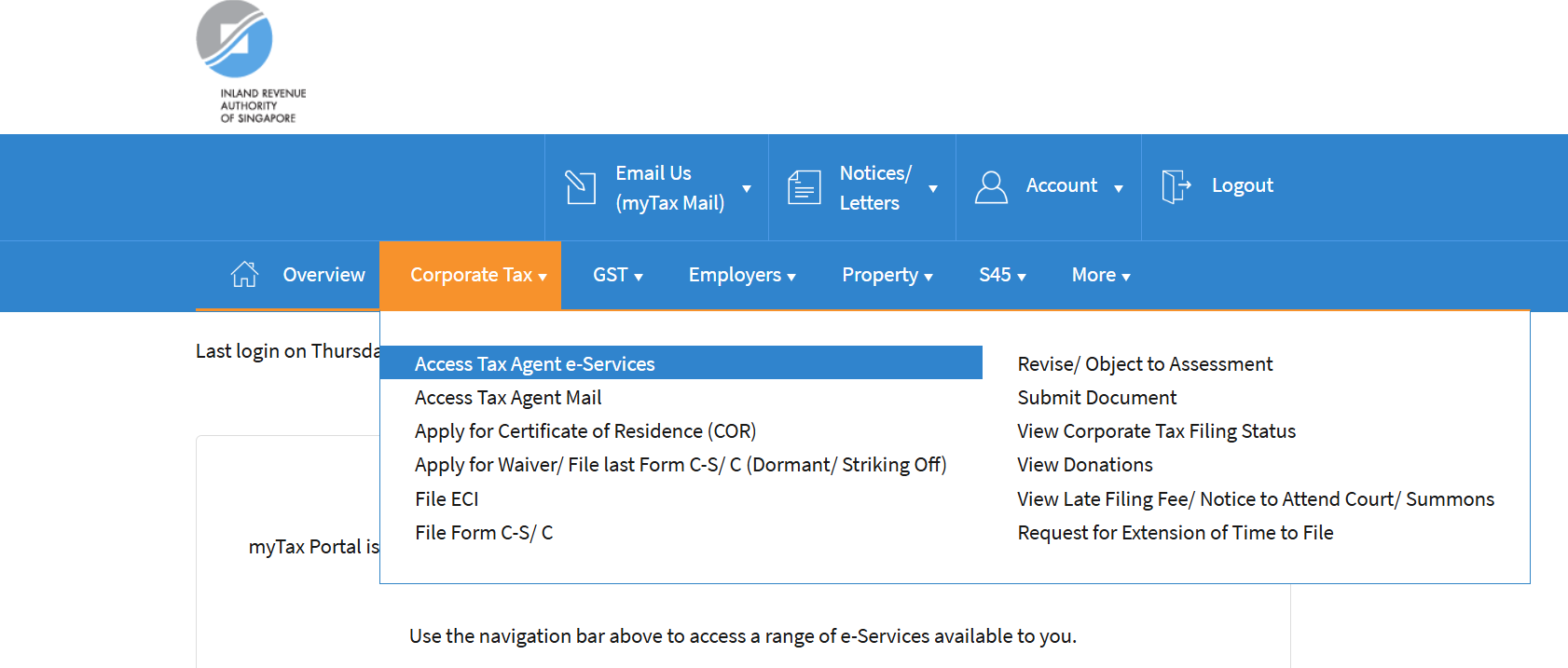
Task: Open the Employers dropdown menu
Action: pos(742,275)
